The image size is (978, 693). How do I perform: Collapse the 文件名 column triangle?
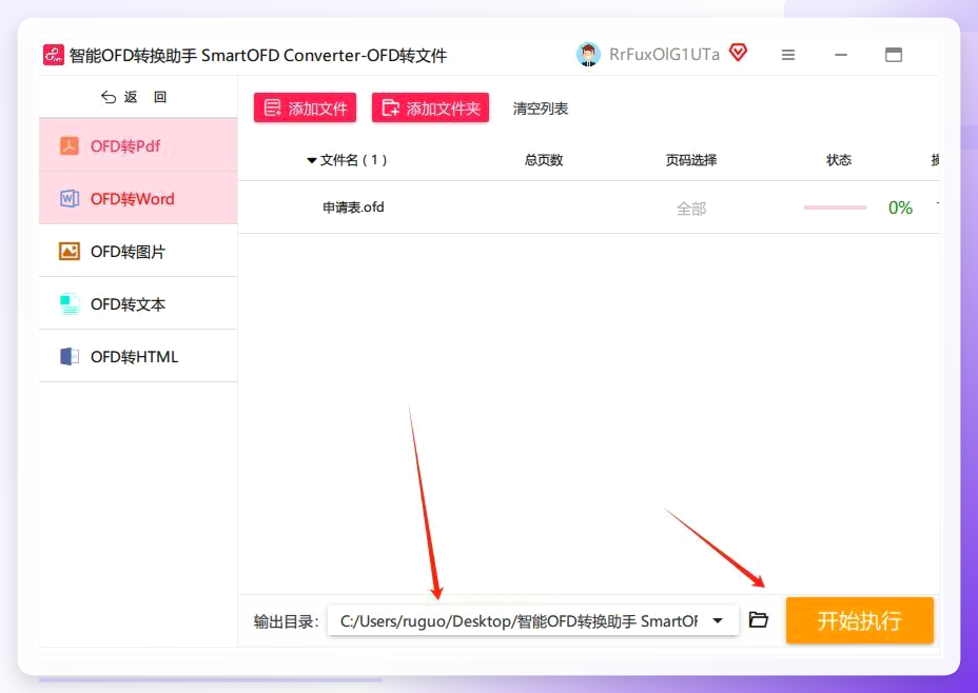312,161
